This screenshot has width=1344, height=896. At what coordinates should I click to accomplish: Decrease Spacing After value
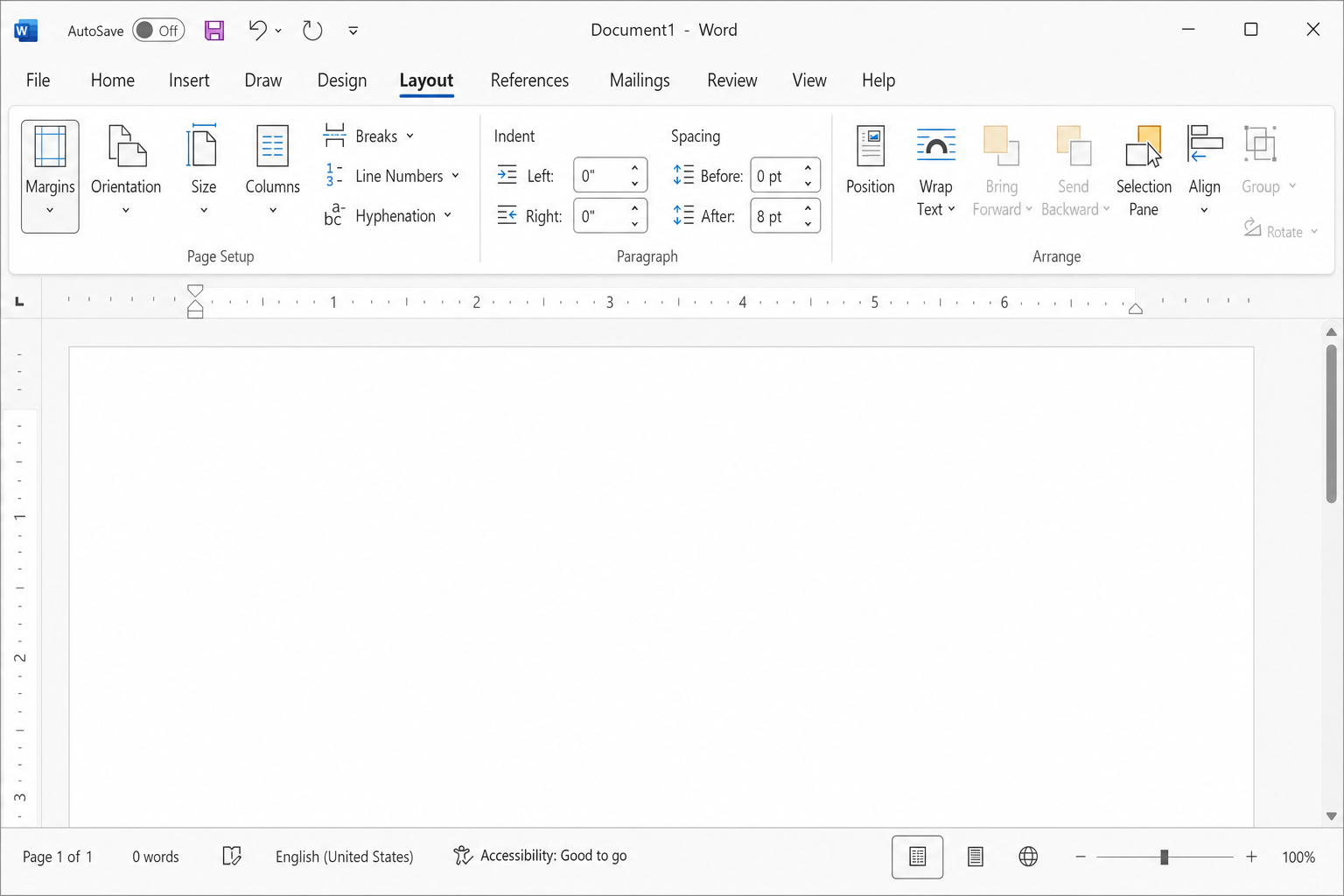808,224
